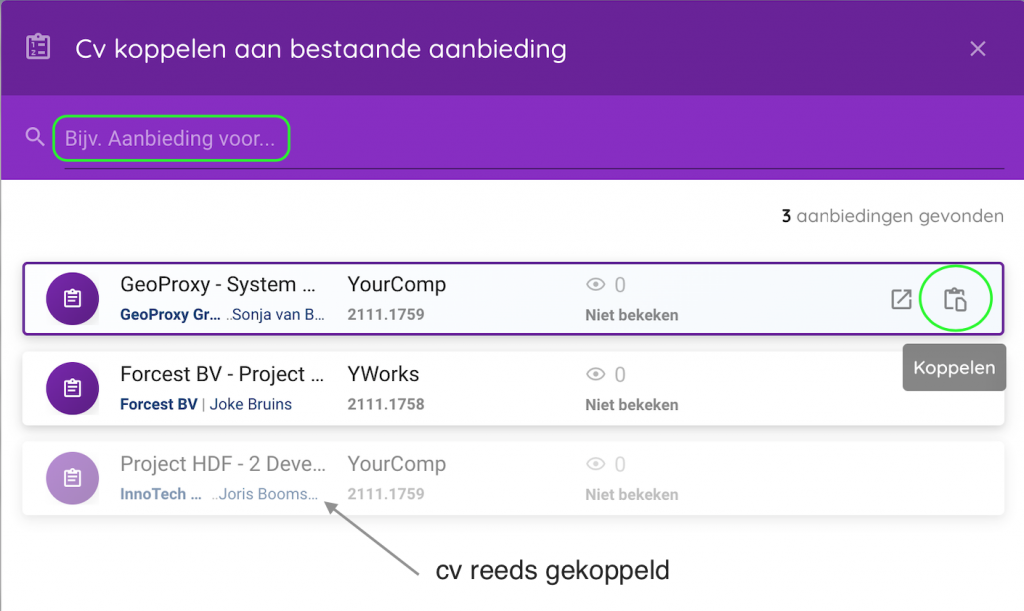
Task: Click the Koppelen tooltip label
Action: tap(954, 367)
